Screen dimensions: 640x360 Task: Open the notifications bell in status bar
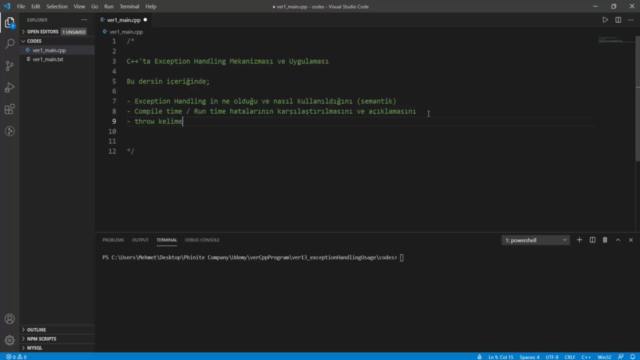(x=632, y=357)
